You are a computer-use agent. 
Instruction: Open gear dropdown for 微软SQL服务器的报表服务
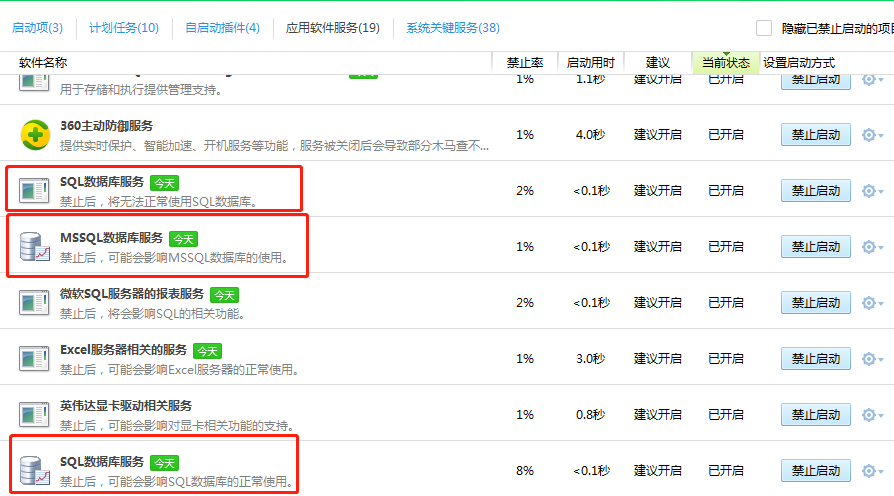(872, 303)
